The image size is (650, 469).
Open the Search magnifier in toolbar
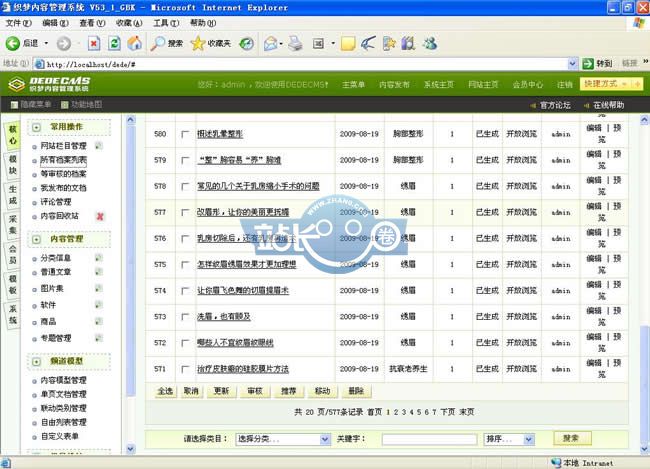(158, 43)
